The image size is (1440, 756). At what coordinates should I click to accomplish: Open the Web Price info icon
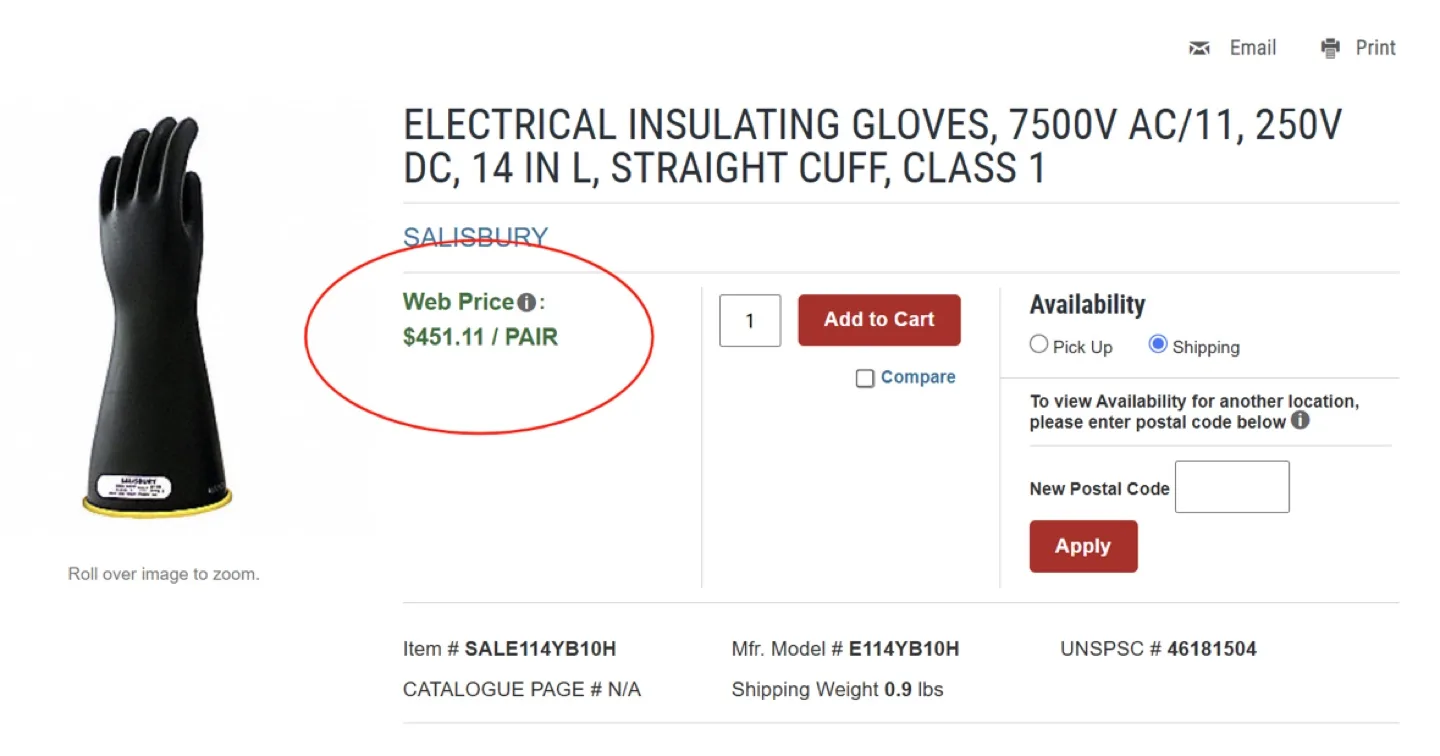pyautogui.click(x=526, y=302)
